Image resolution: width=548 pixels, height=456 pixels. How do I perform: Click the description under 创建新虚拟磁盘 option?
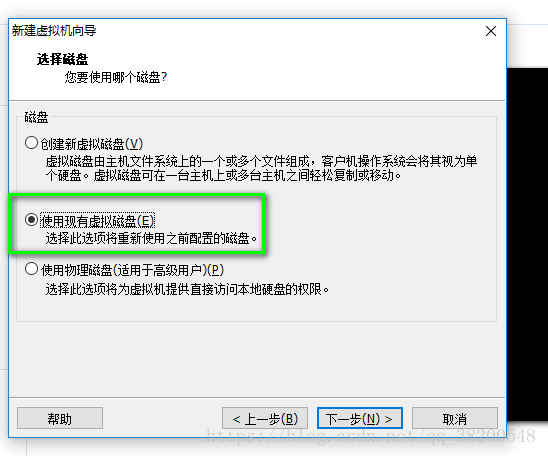point(261,168)
